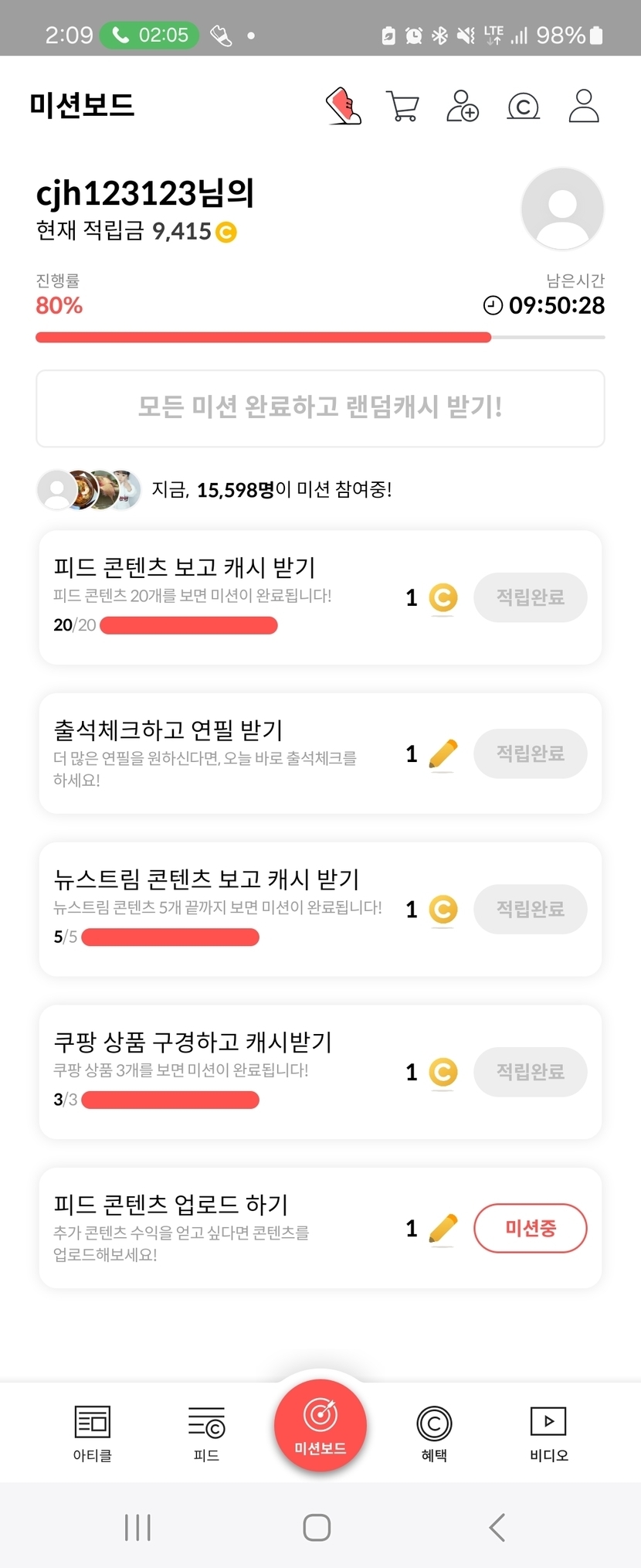
Task: Open my profile icon in header
Action: [x=584, y=106]
